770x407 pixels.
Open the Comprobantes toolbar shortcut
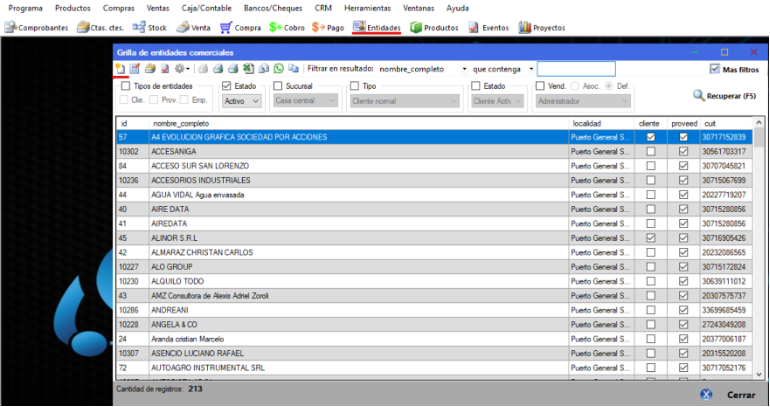tap(36, 27)
